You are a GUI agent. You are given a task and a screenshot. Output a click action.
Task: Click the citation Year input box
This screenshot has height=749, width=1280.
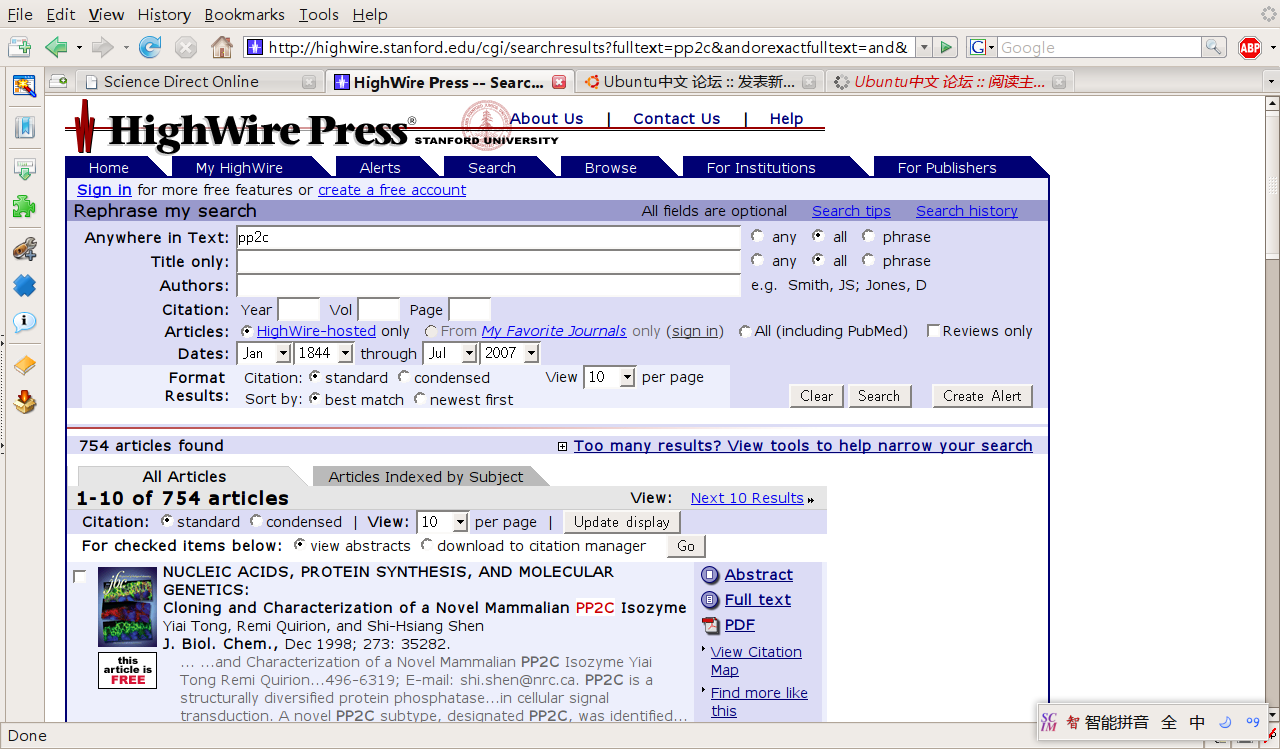click(x=298, y=310)
